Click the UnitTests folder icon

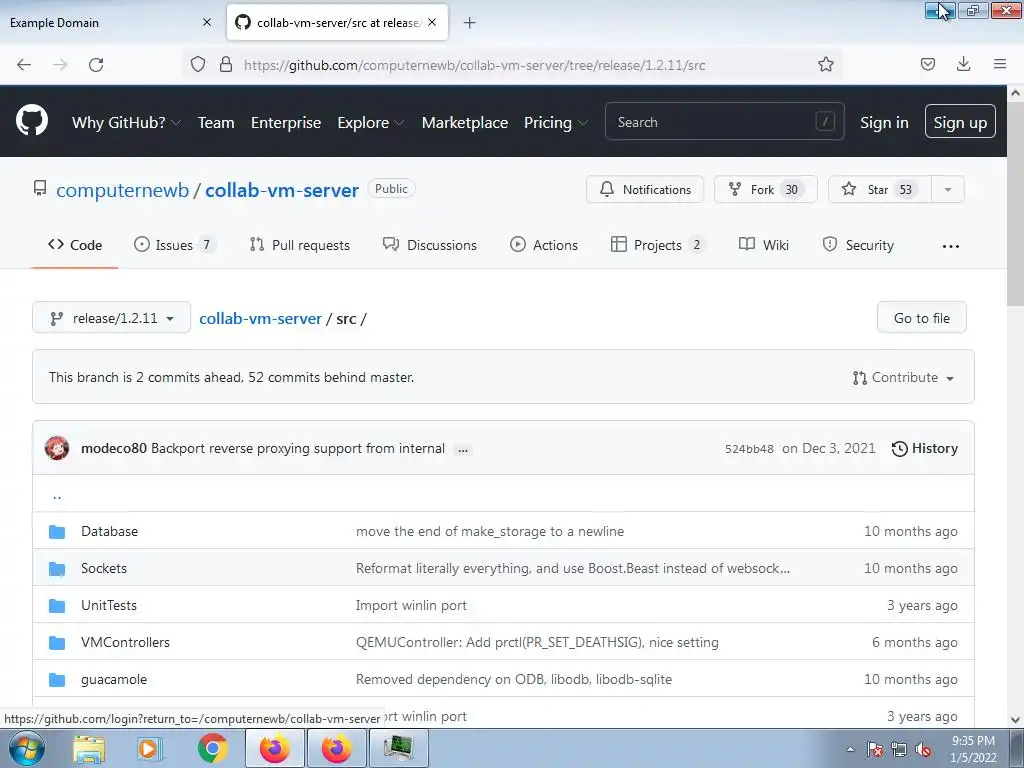pos(57,606)
